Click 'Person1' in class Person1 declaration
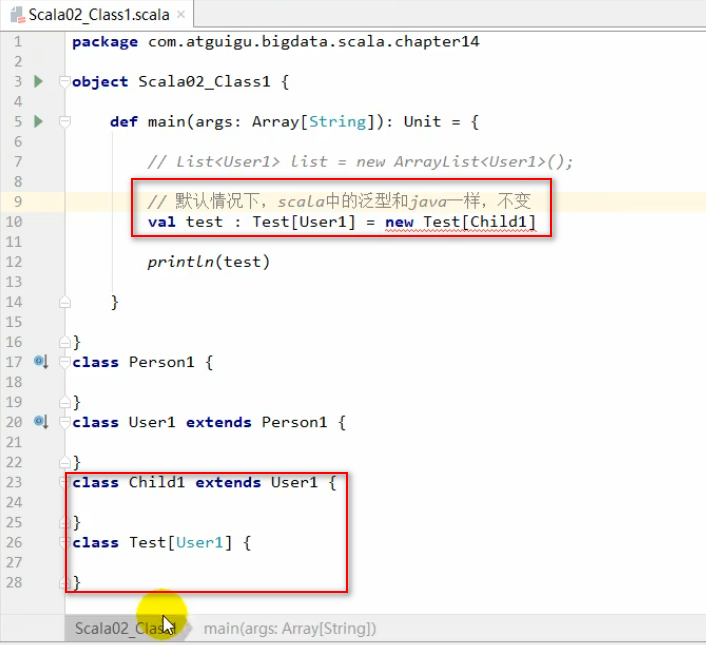This screenshot has height=645, width=706. (162, 362)
